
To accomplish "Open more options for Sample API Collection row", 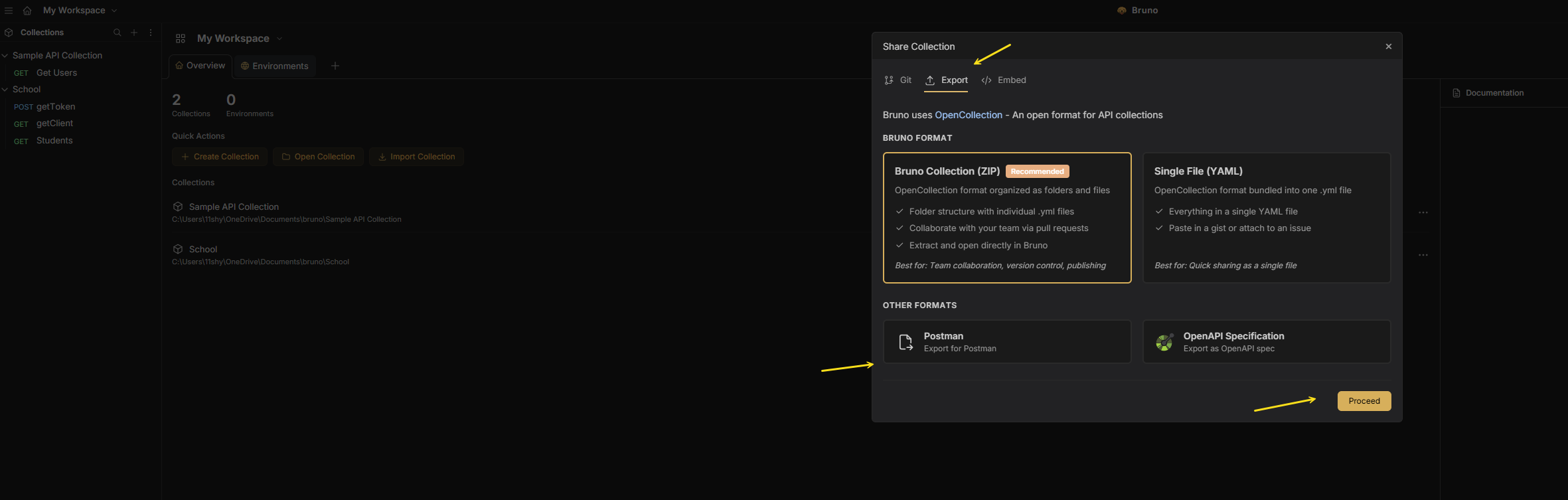I will tap(1423, 212).
